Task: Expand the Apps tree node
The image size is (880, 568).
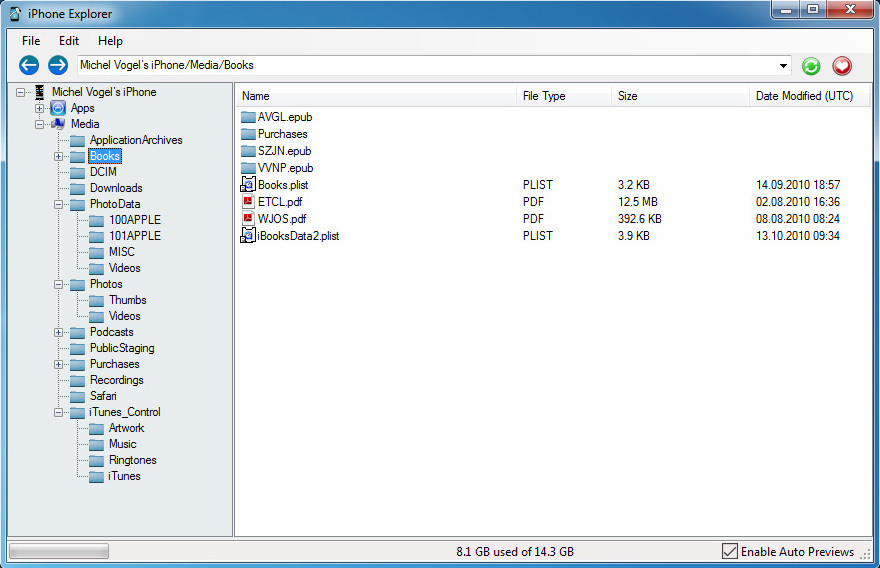Action: coord(39,108)
